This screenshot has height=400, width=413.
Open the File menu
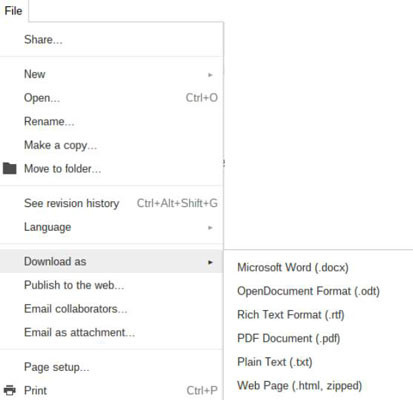coord(13,11)
